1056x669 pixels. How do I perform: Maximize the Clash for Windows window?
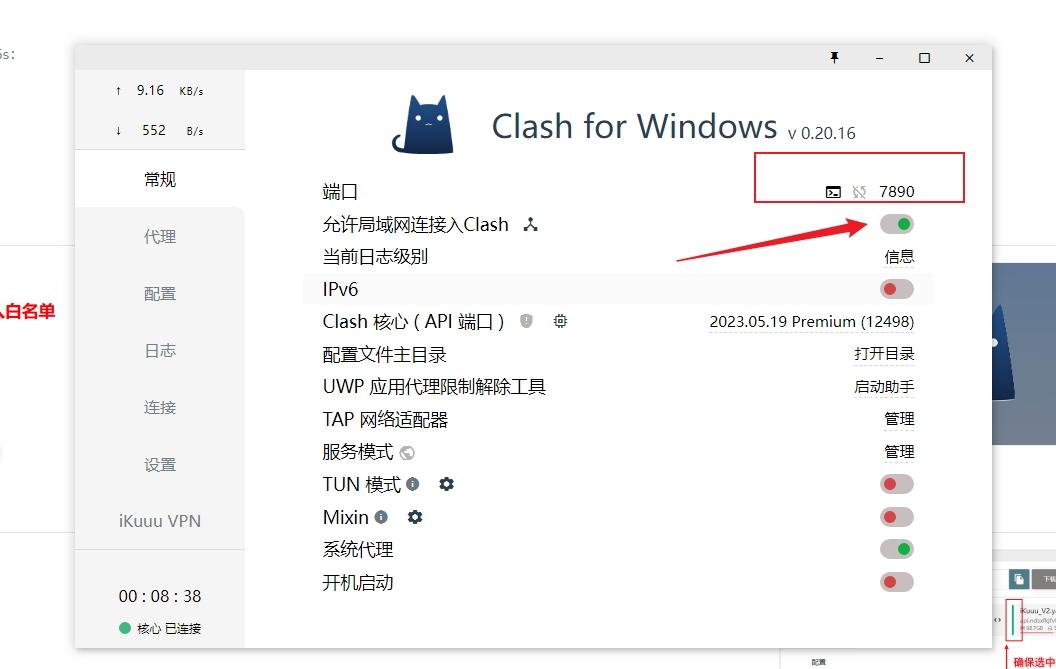pyautogui.click(x=925, y=58)
